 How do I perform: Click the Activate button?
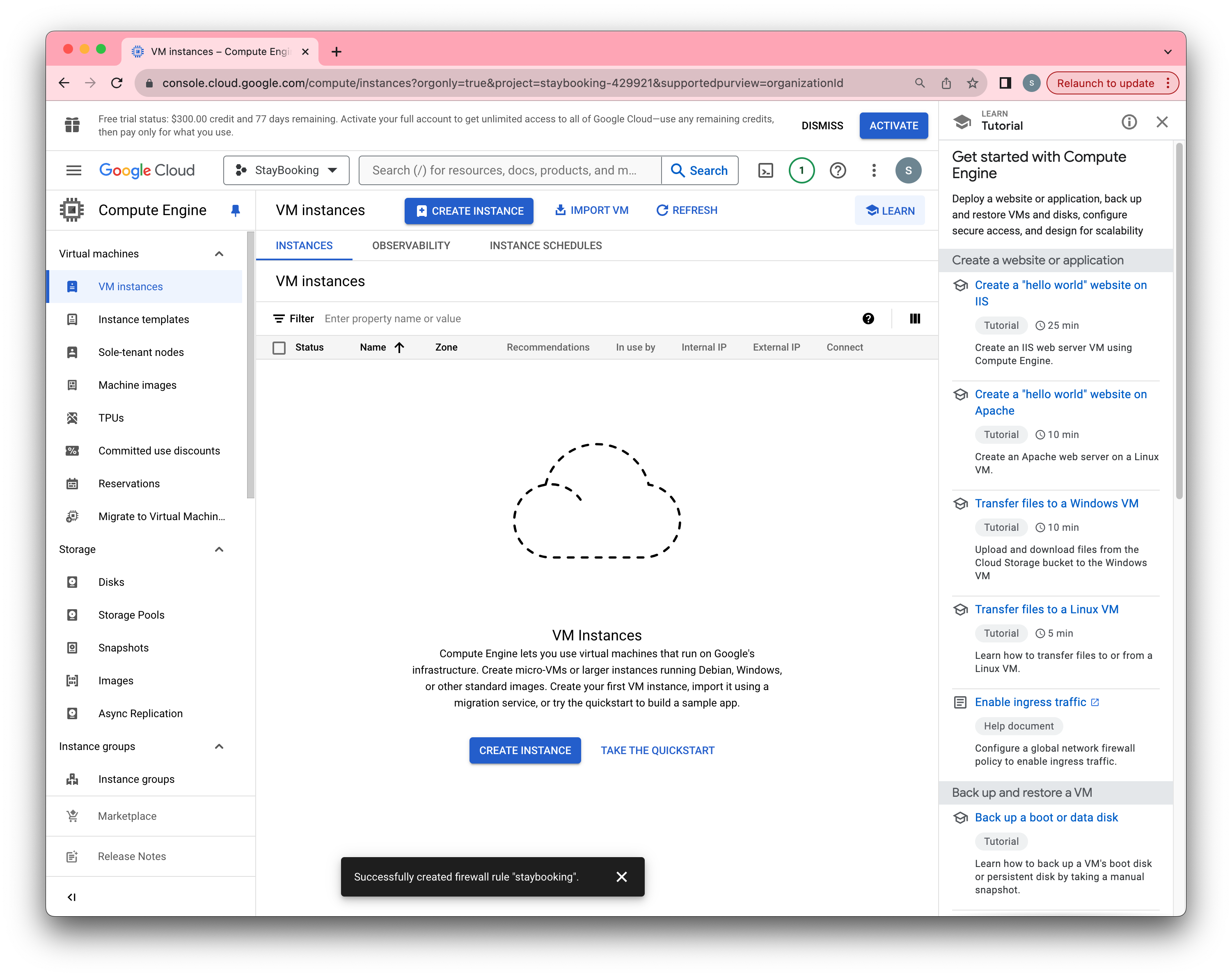click(x=893, y=125)
